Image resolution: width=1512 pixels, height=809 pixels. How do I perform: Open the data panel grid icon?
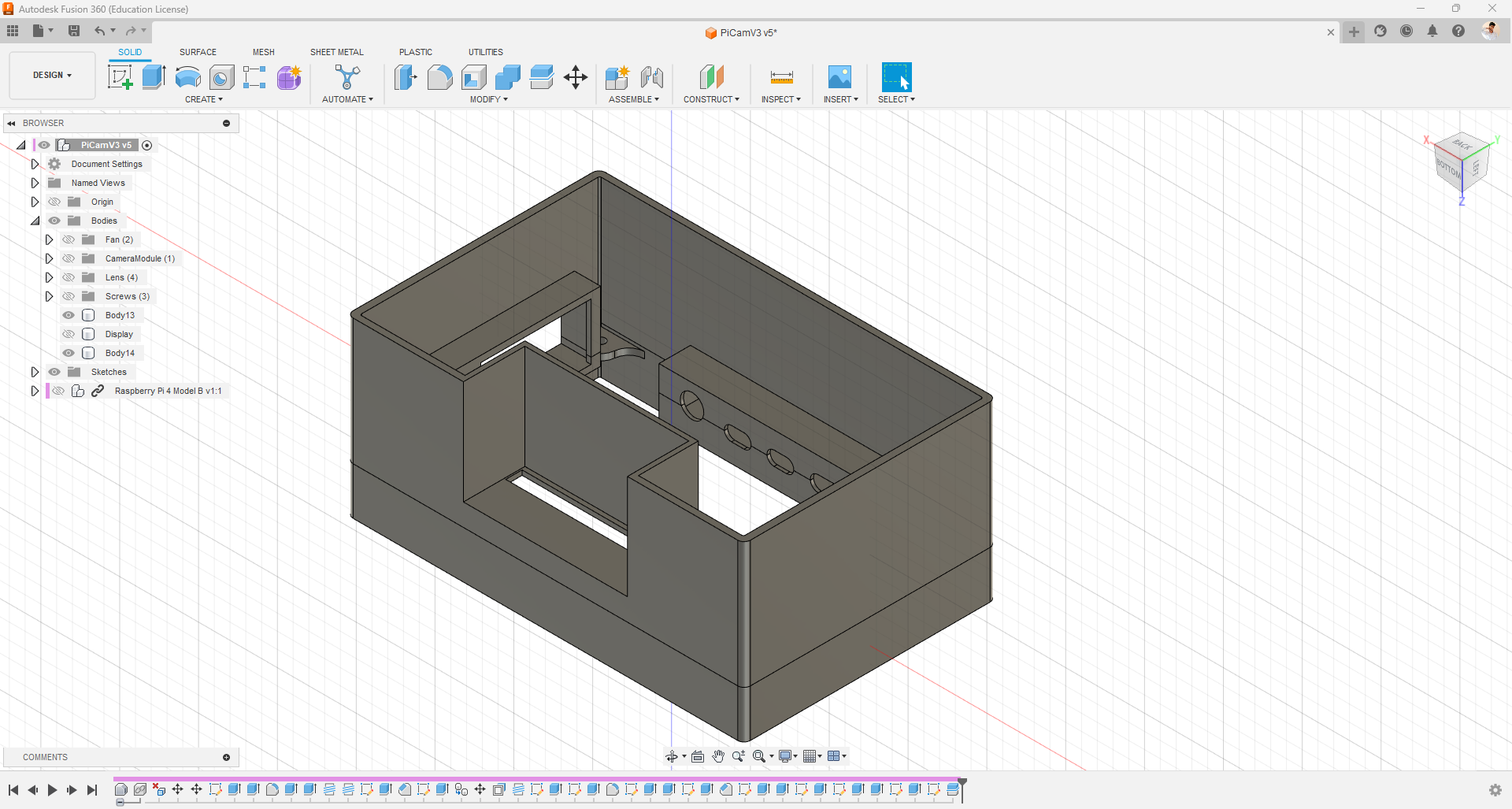pos(13,31)
